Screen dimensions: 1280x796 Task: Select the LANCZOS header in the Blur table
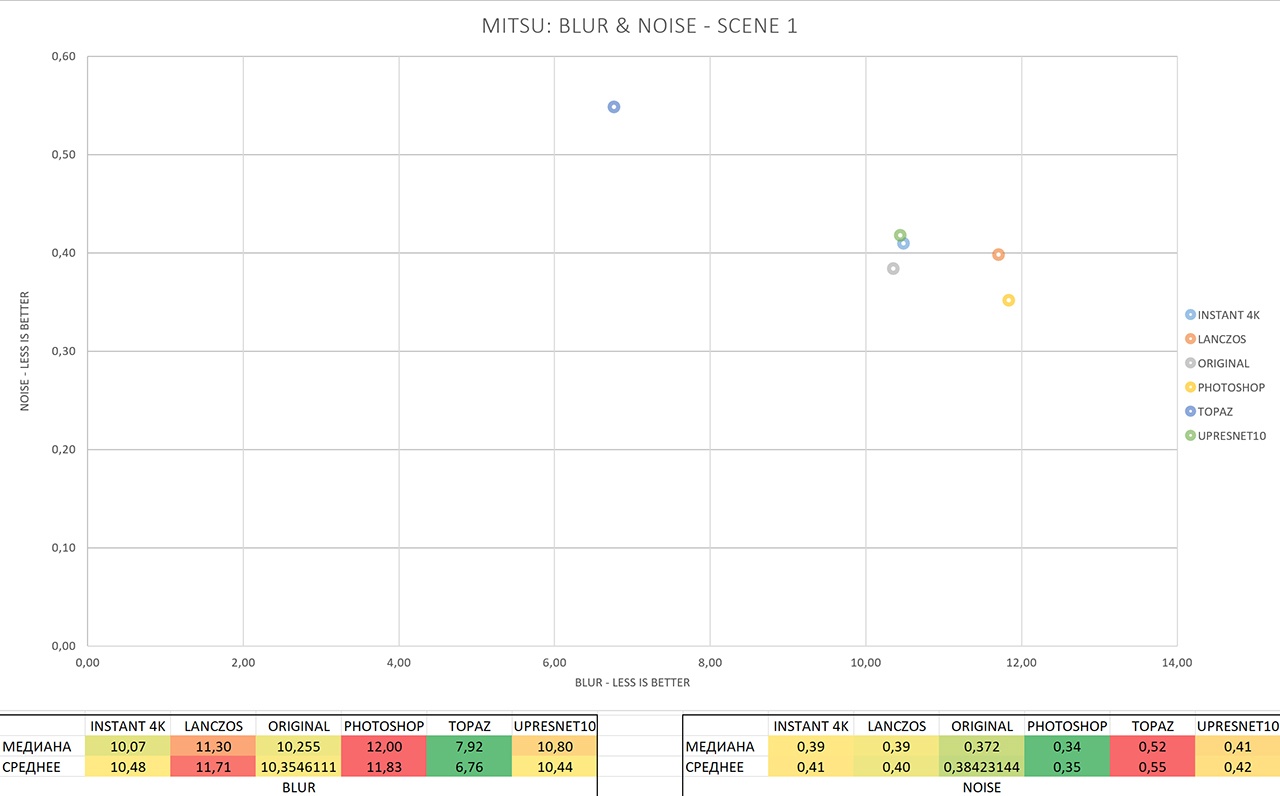[x=213, y=726]
